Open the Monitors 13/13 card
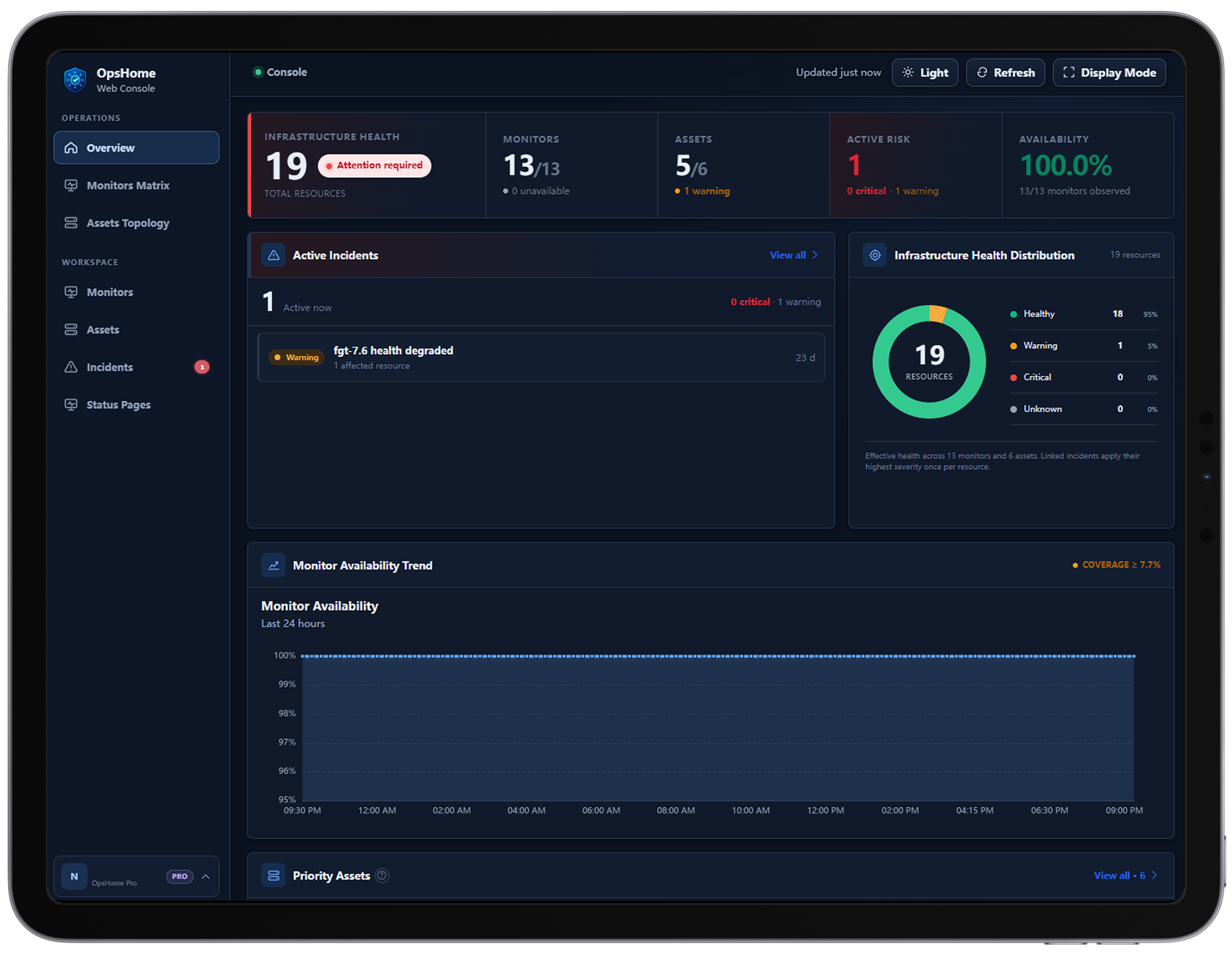Image resolution: width=1232 pixels, height=953 pixels. [572, 165]
